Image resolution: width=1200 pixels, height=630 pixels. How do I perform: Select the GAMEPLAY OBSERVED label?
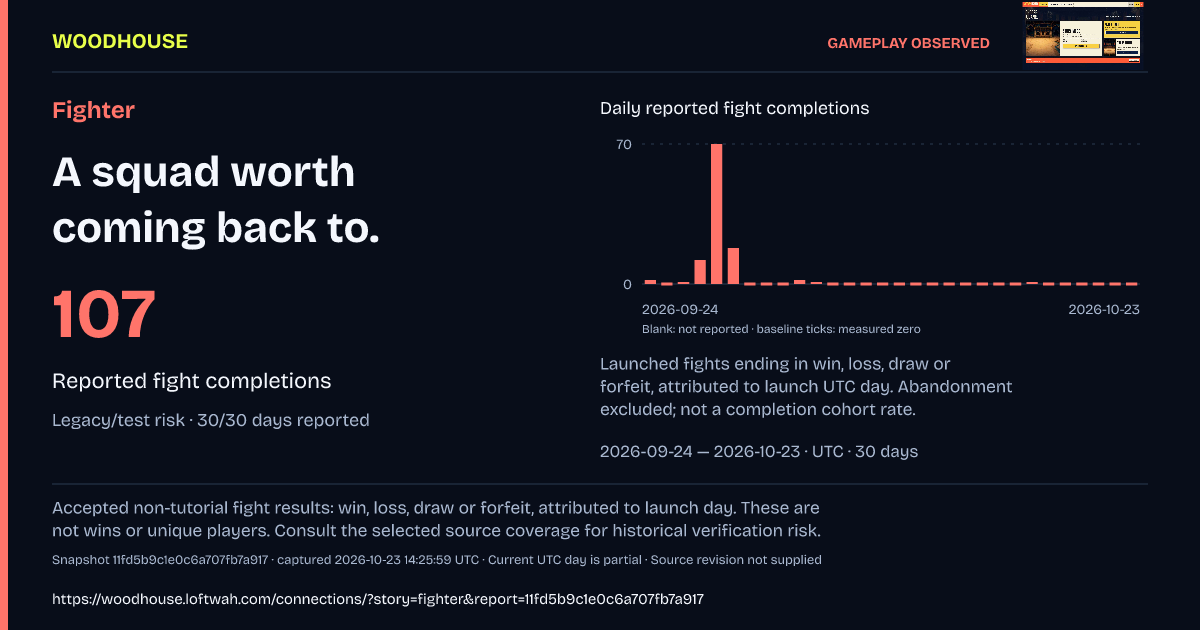coord(908,43)
